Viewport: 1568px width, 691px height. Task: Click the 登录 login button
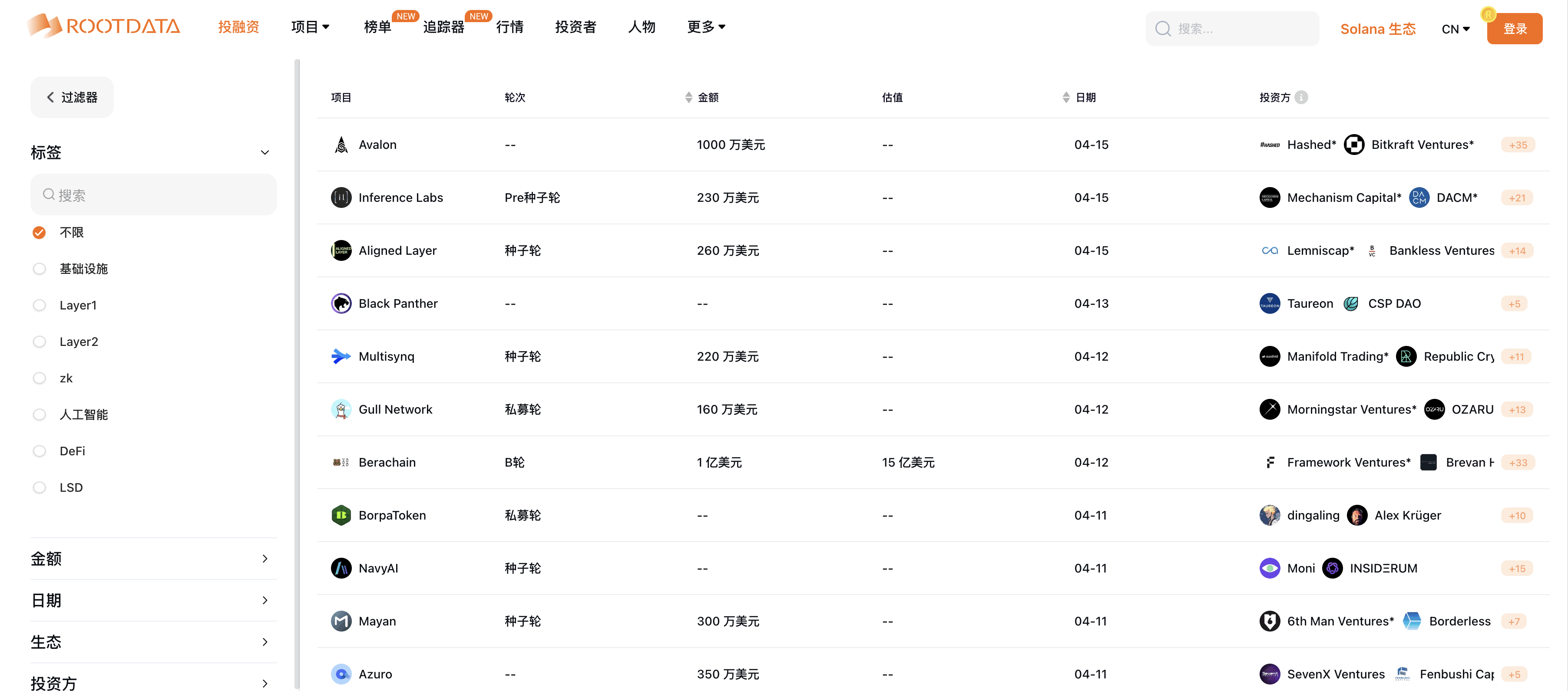1515,29
